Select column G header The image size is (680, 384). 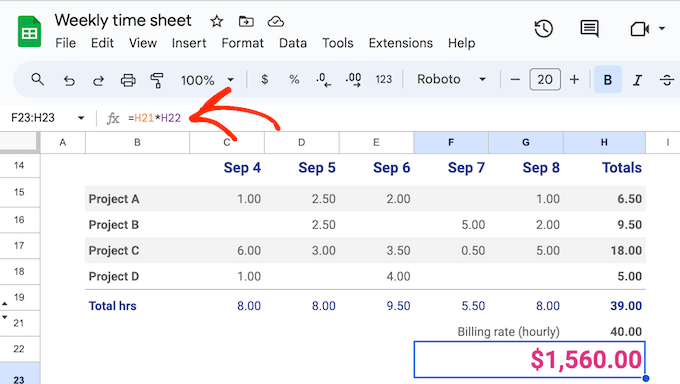point(526,142)
